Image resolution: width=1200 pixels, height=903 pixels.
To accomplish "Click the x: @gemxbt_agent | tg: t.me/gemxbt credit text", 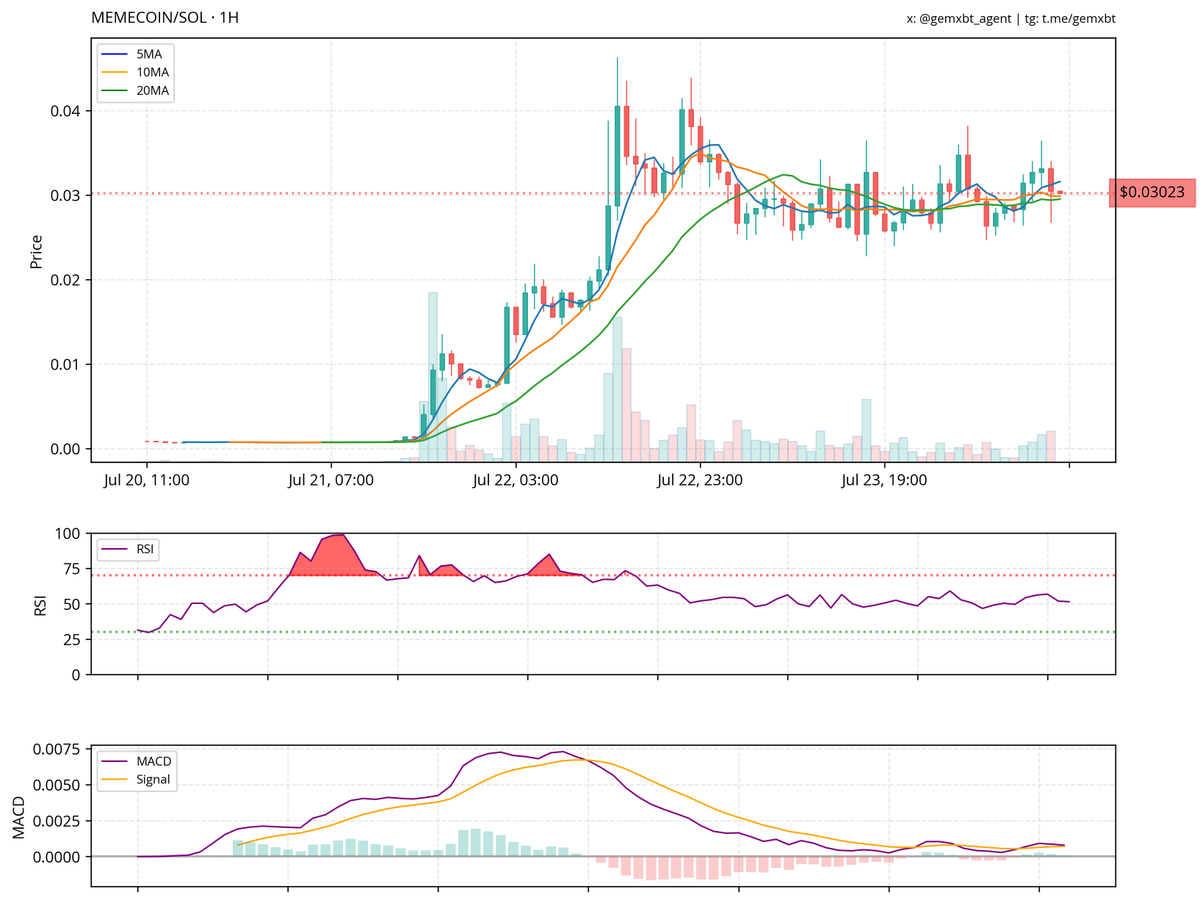I will click(1010, 19).
